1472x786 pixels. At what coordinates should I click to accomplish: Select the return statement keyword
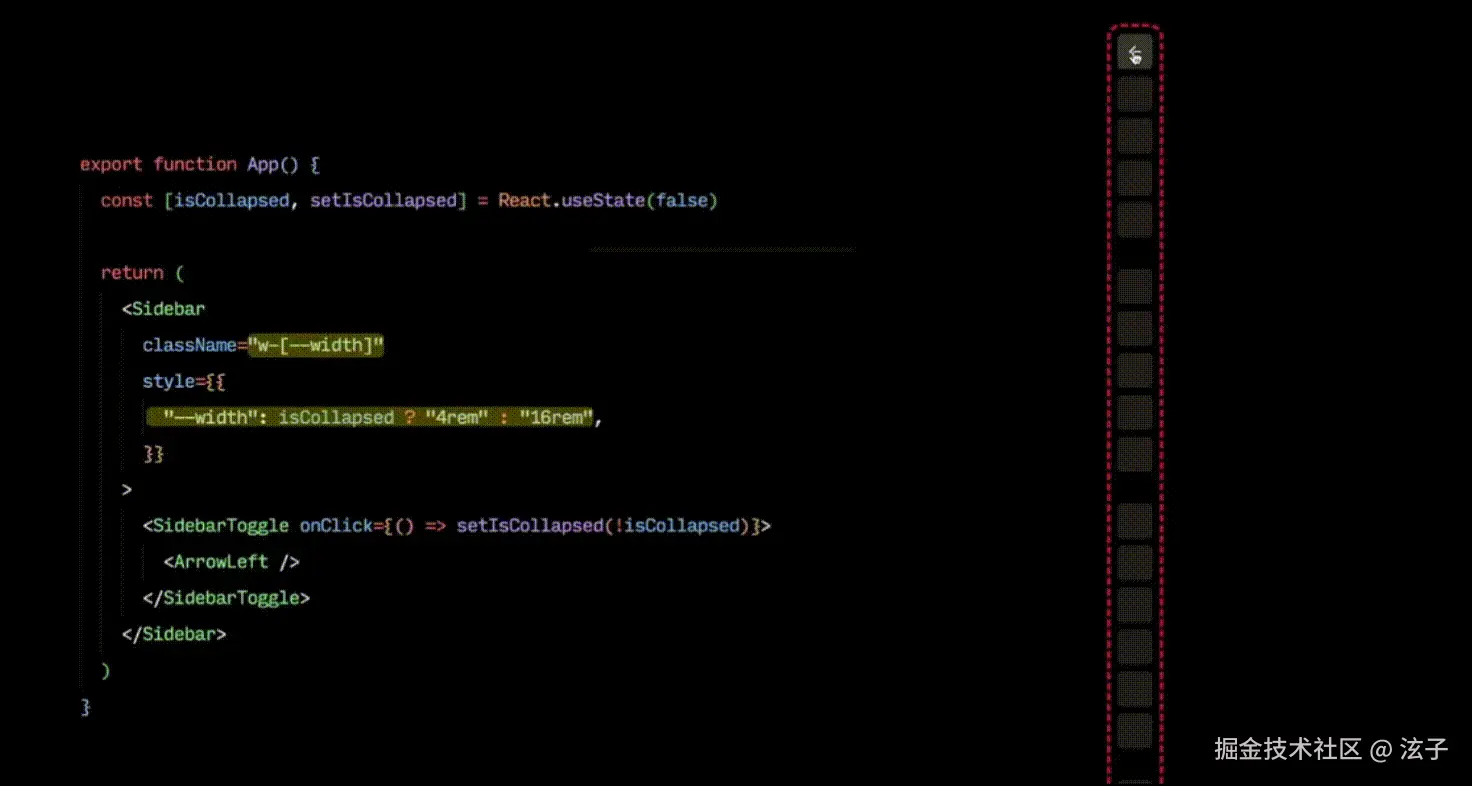(x=131, y=272)
